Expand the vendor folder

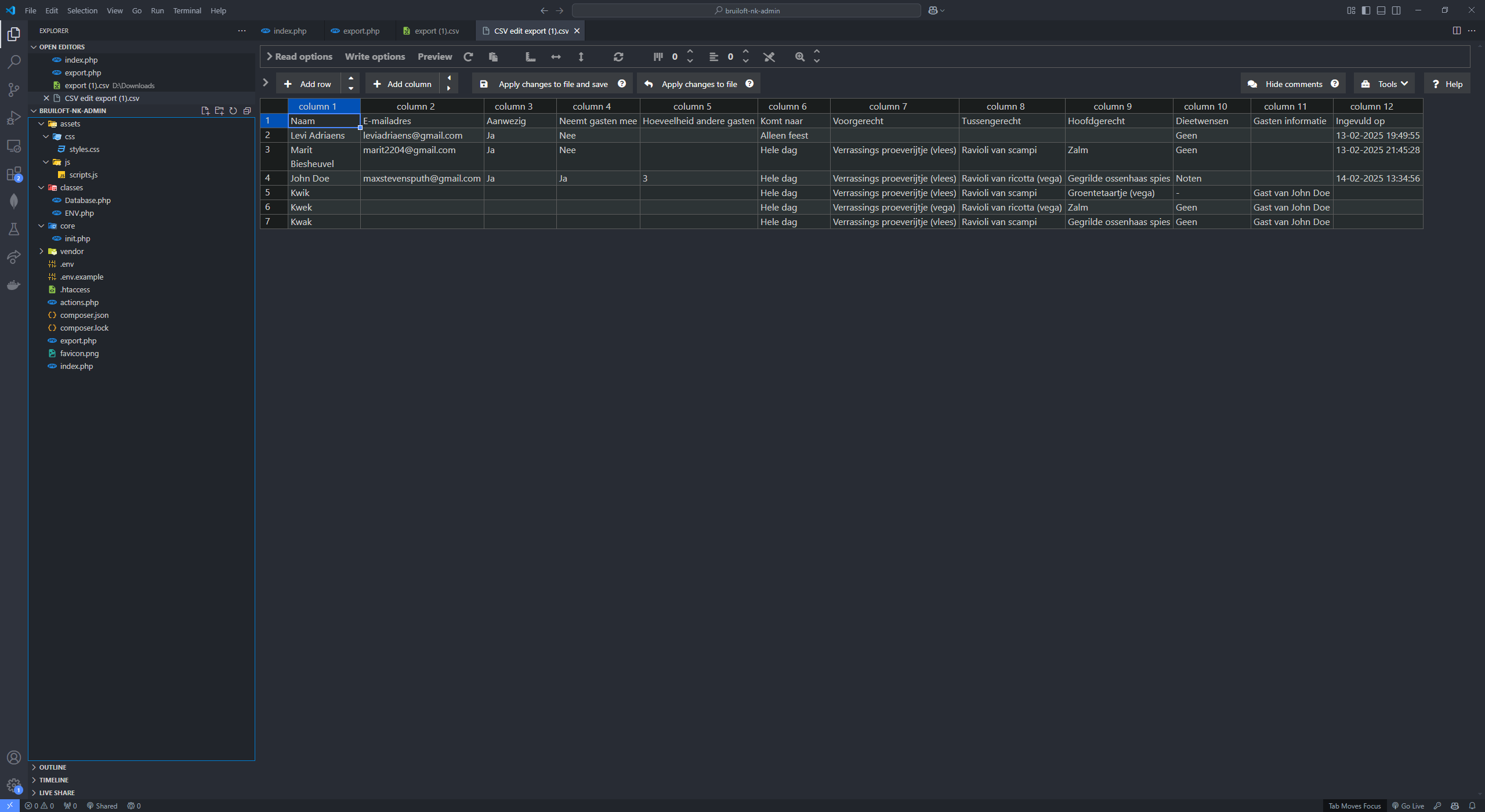click(x=71, y=251)
